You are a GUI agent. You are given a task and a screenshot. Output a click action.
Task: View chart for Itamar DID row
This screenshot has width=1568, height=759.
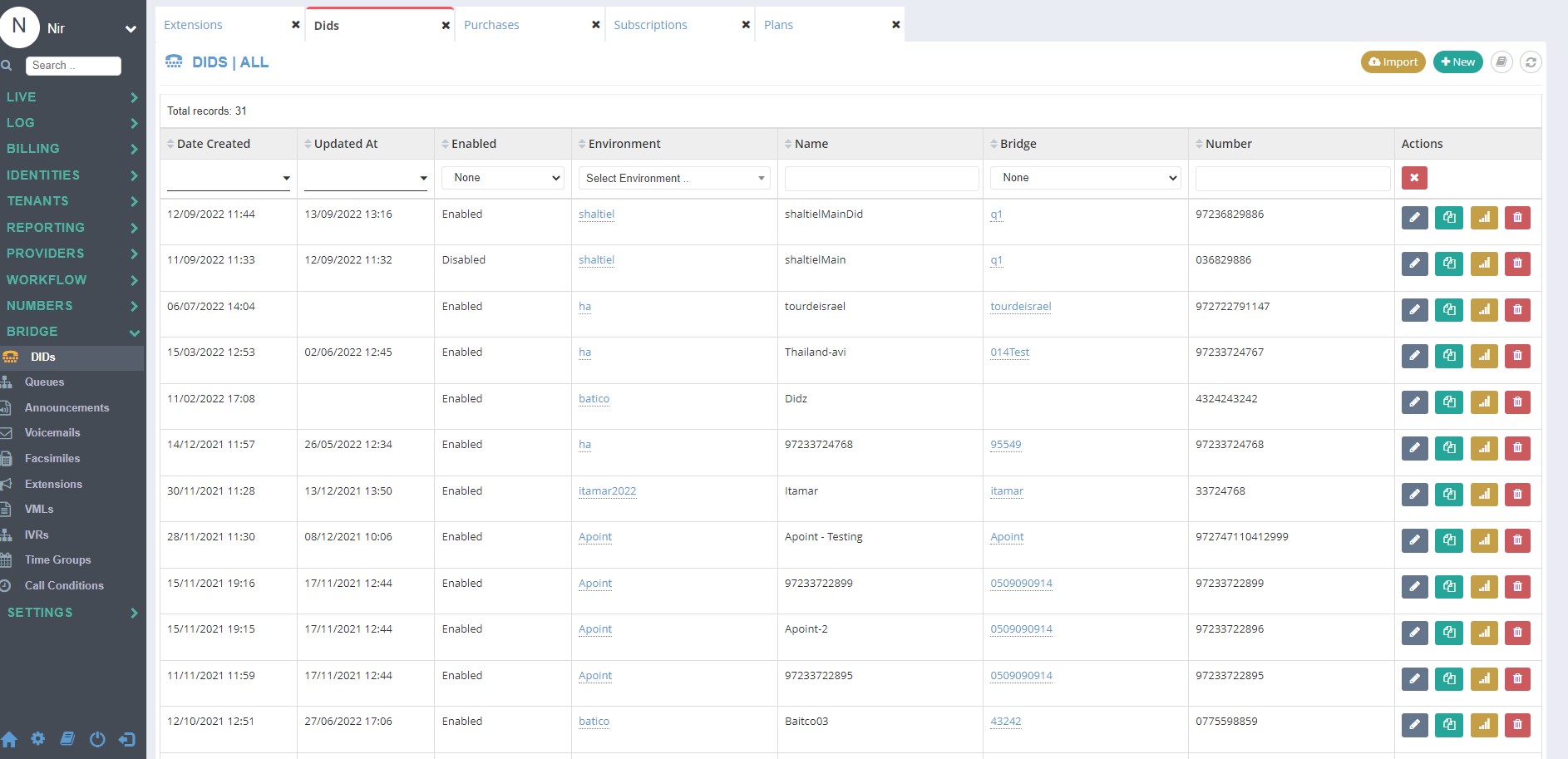(x=1484, y=495)
